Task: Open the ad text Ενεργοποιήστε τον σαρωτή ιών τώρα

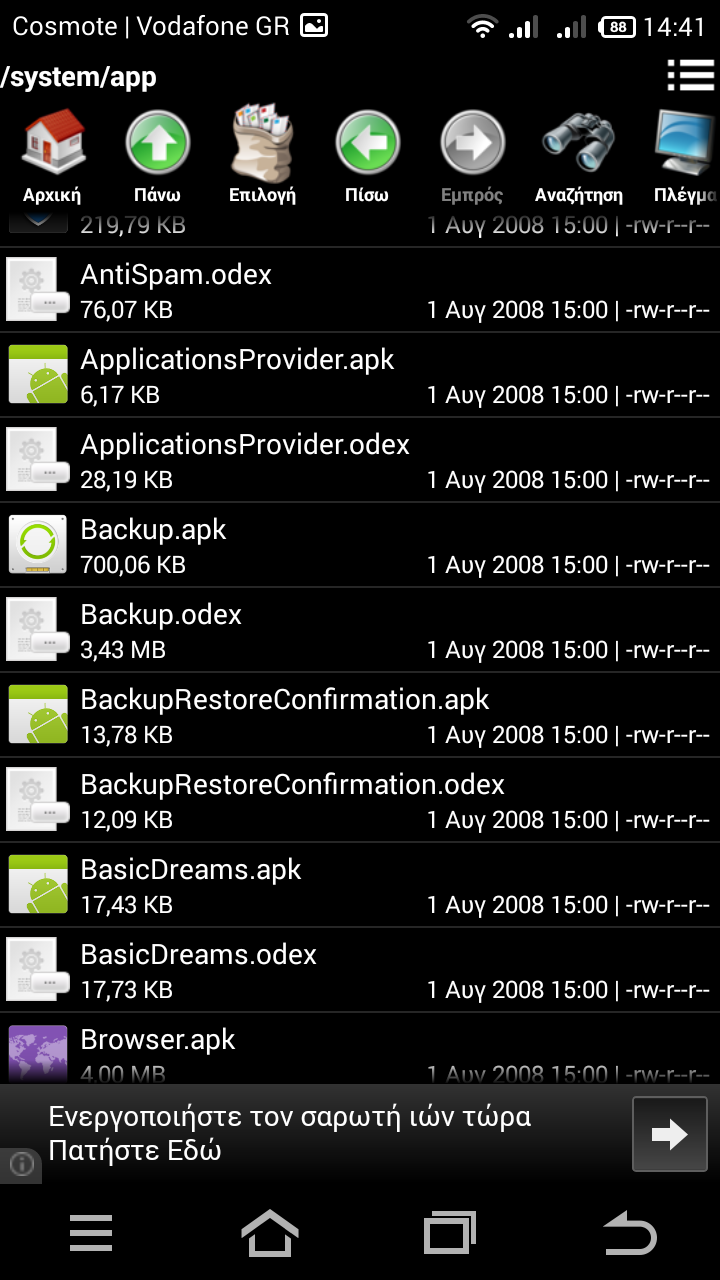Action: click(x=290, y=1116)
